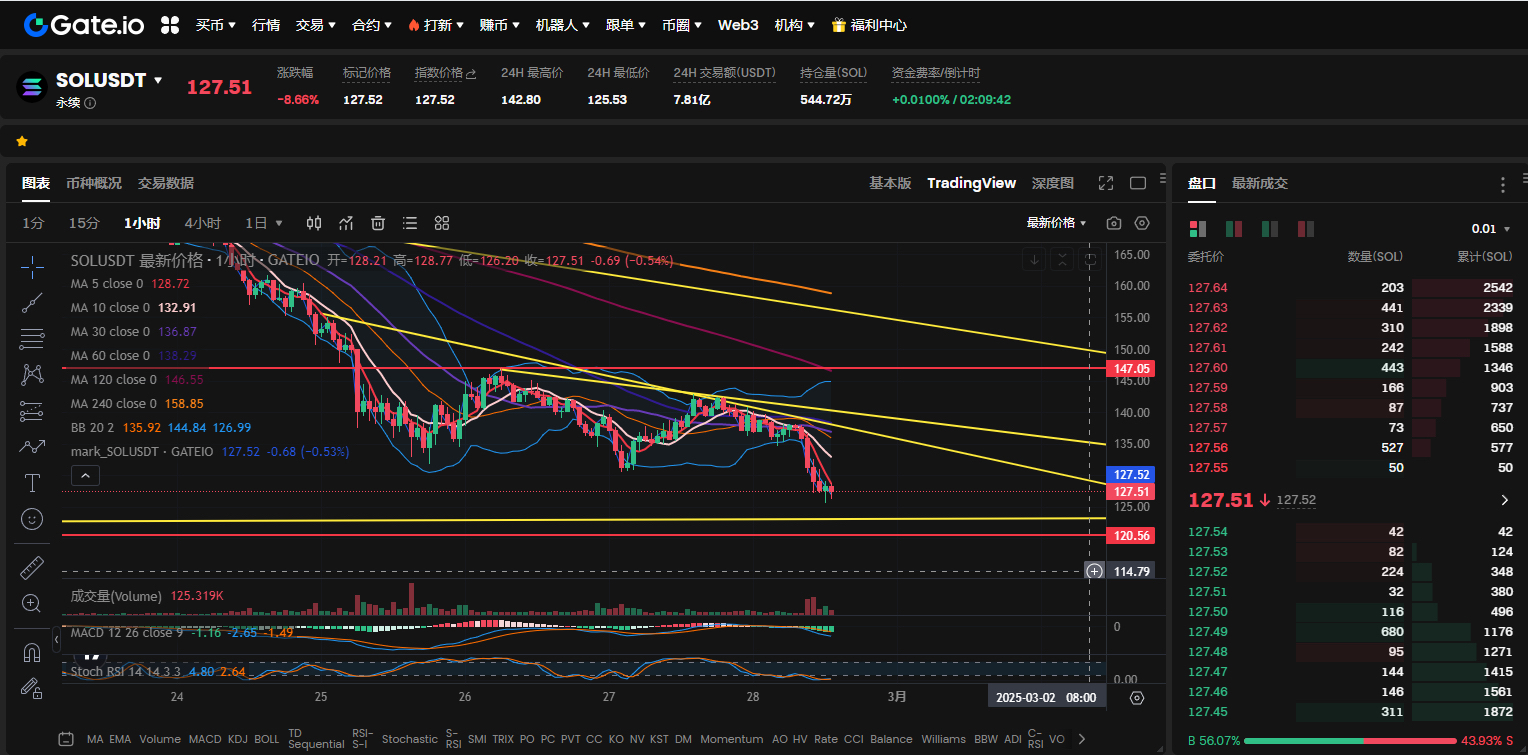
Task: Switch to 深度图 depth chart
Action: [1053, 183]
